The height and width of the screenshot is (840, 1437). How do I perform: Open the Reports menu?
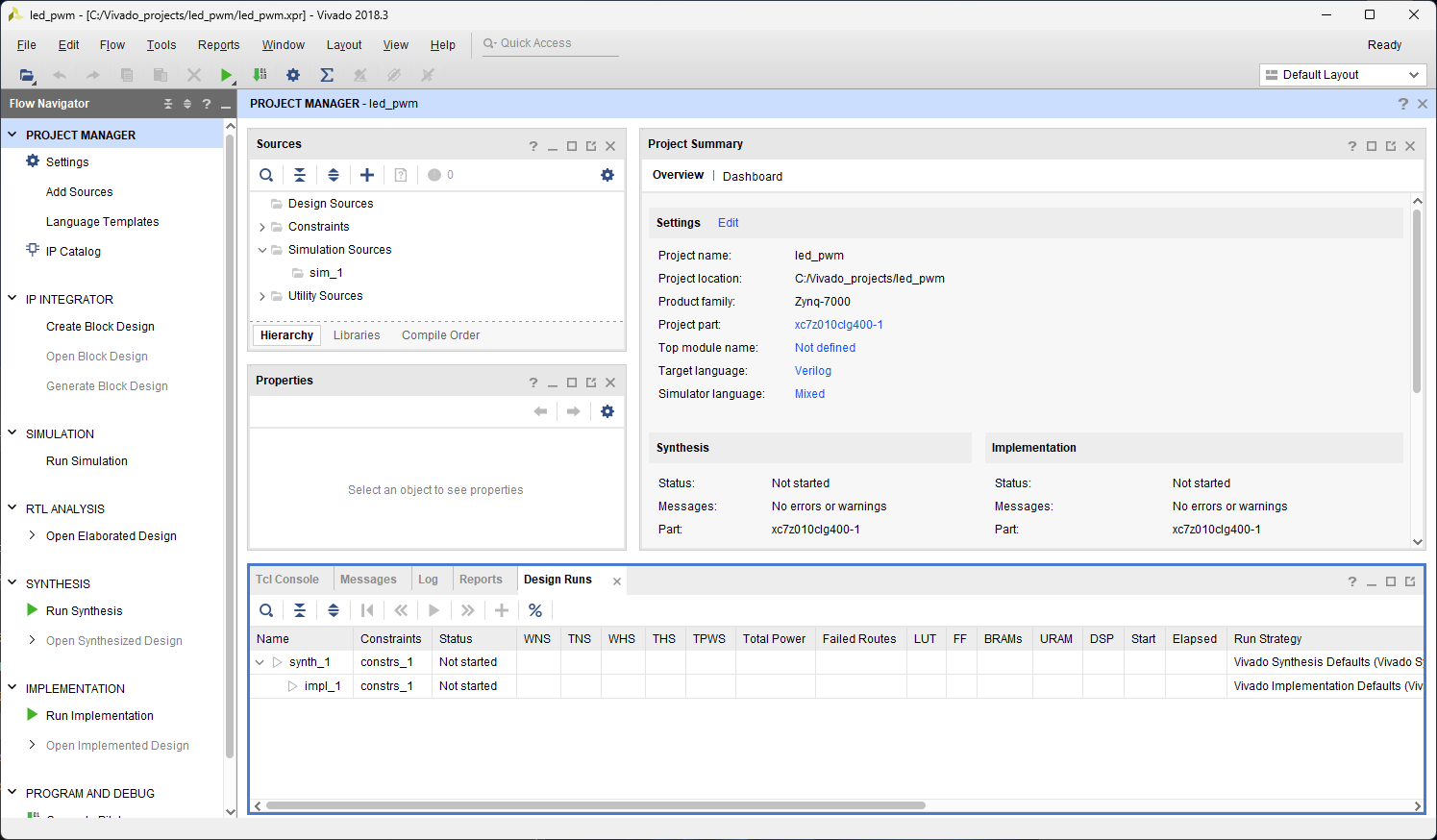219,45
